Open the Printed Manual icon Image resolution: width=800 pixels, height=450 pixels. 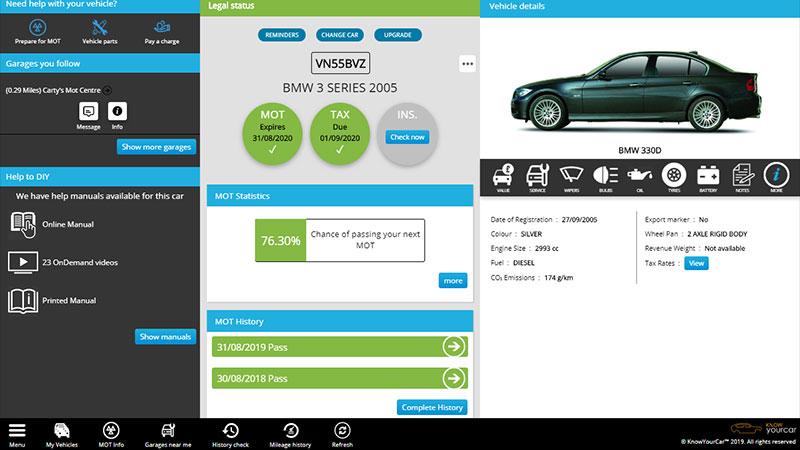click(x=22, y=301)
